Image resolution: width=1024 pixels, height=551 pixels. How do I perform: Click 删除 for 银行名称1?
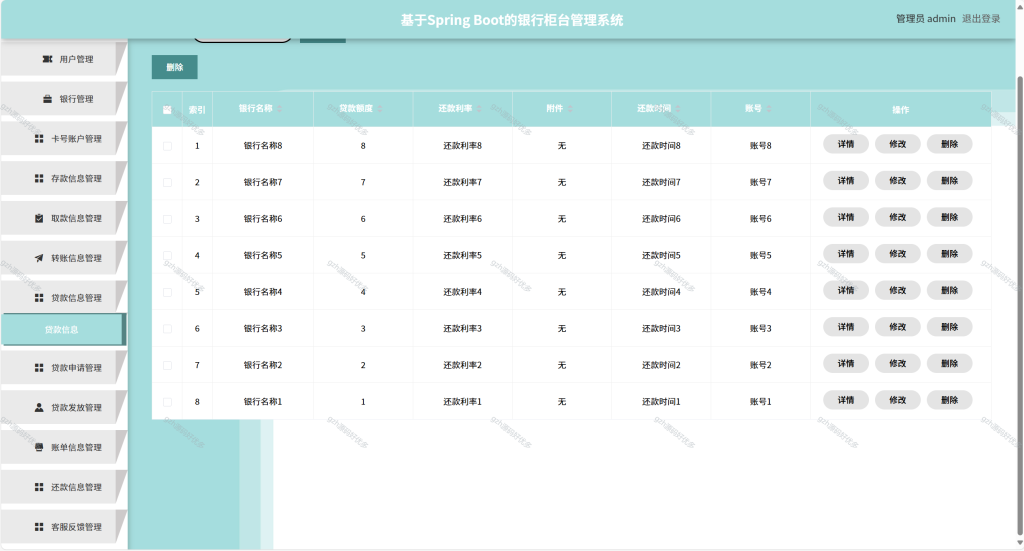point(949,400)
